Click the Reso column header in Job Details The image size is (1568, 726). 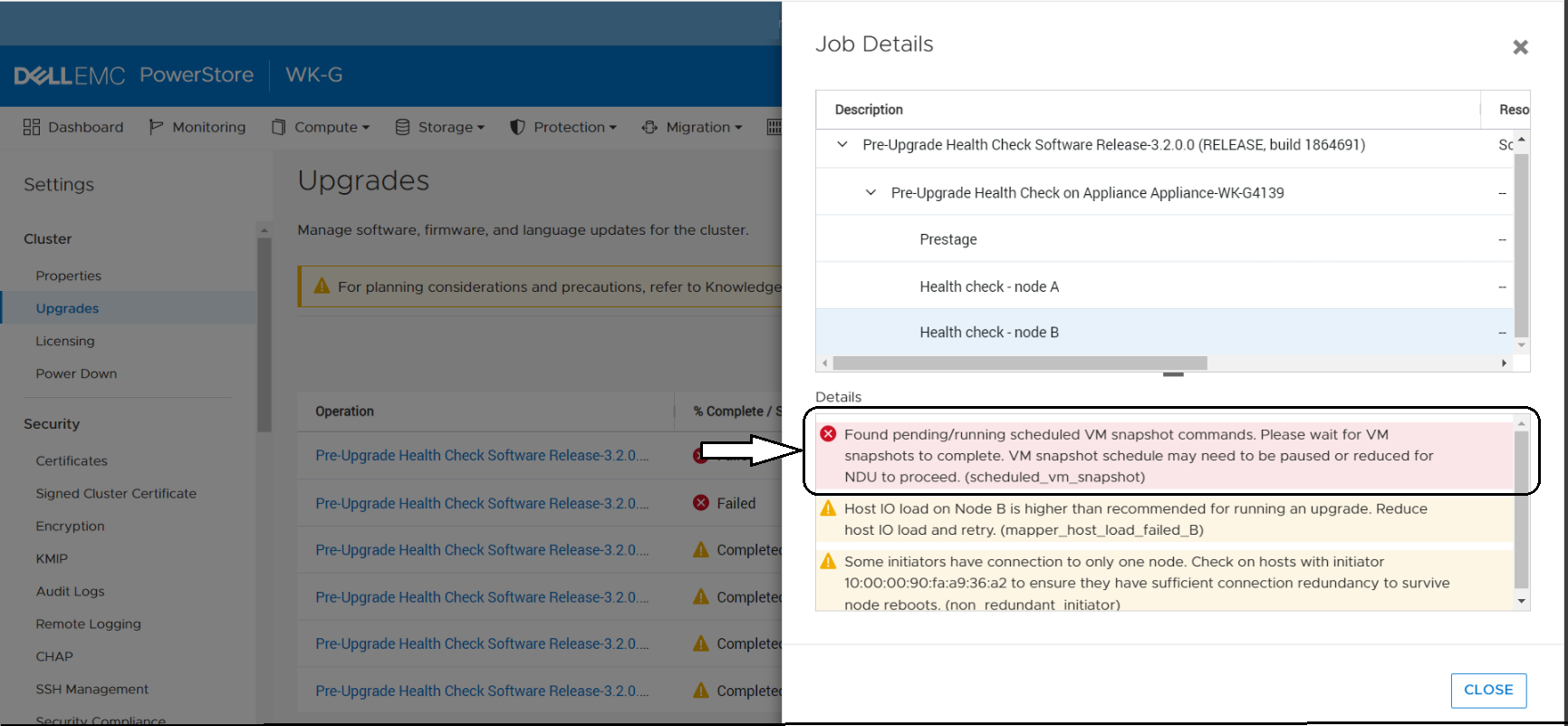point(1514,110)
